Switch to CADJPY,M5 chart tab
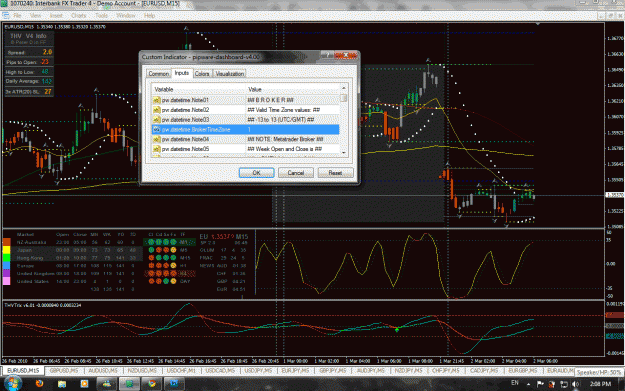Image resolution: width=625 pixels, height=391 pixels. point(483,371)
